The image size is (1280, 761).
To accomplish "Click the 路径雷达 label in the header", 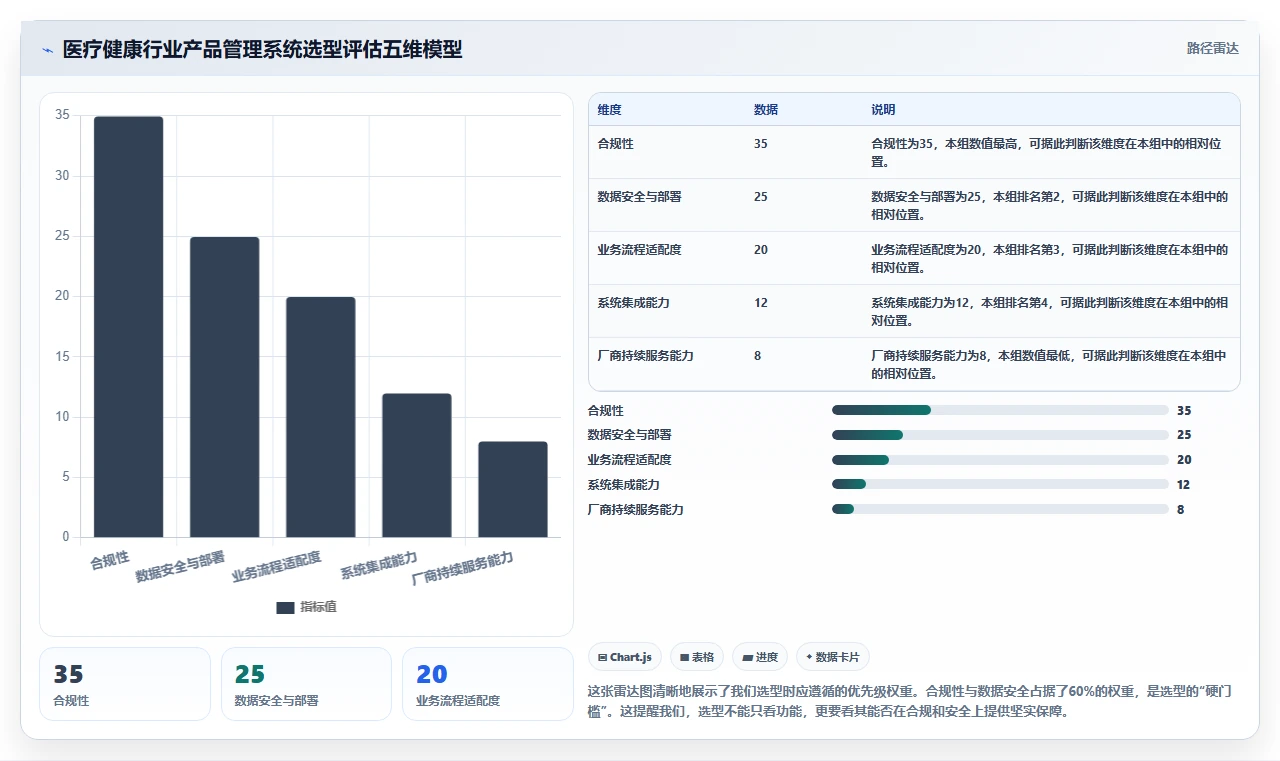I will point(1212,48).
